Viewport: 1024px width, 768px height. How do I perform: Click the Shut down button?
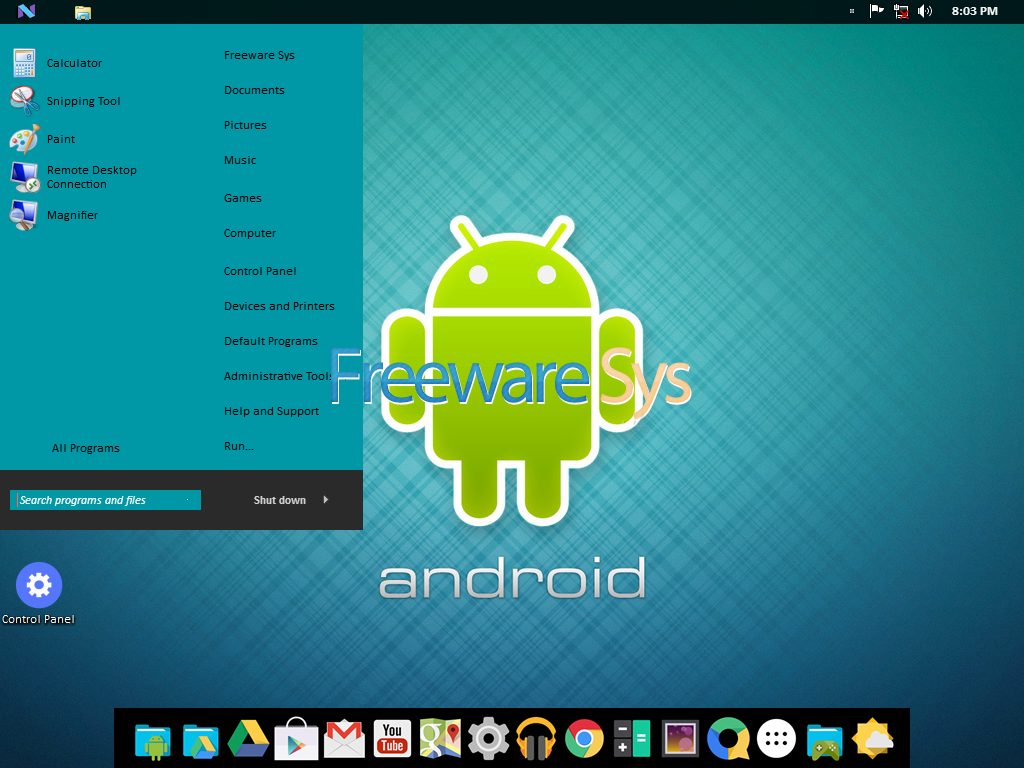(280, 500)
